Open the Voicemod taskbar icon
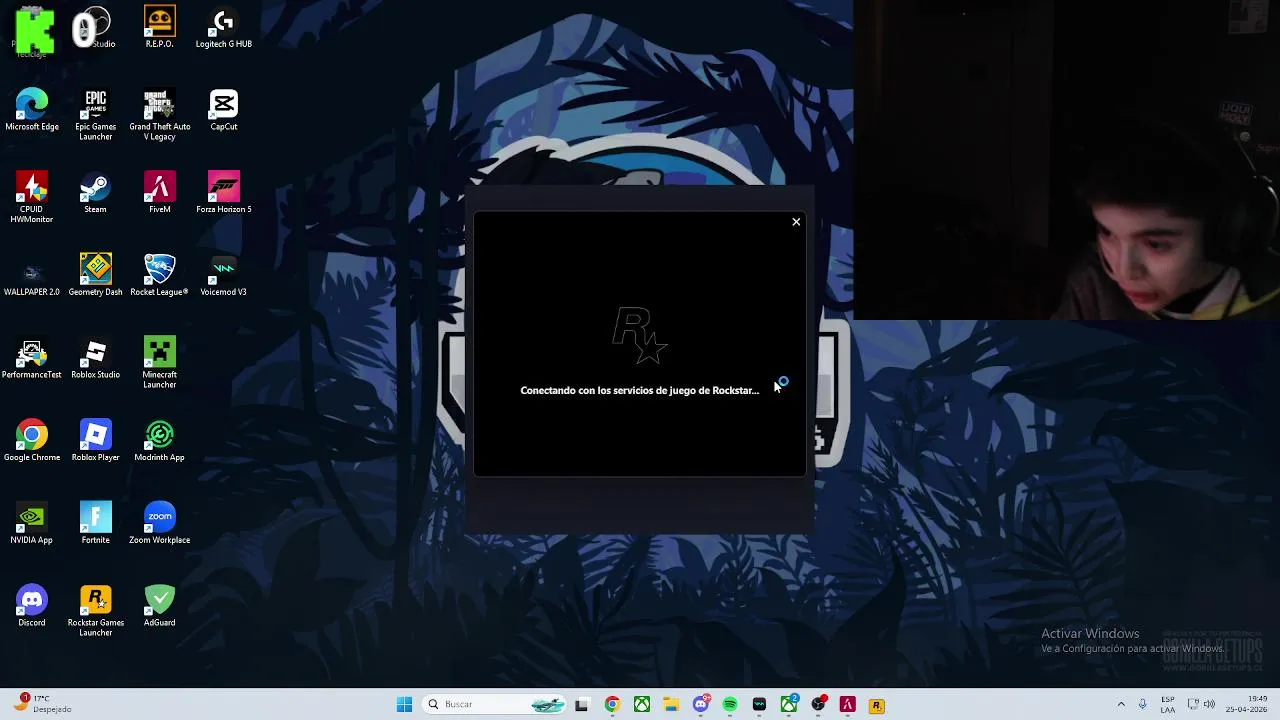 point(759,705)
